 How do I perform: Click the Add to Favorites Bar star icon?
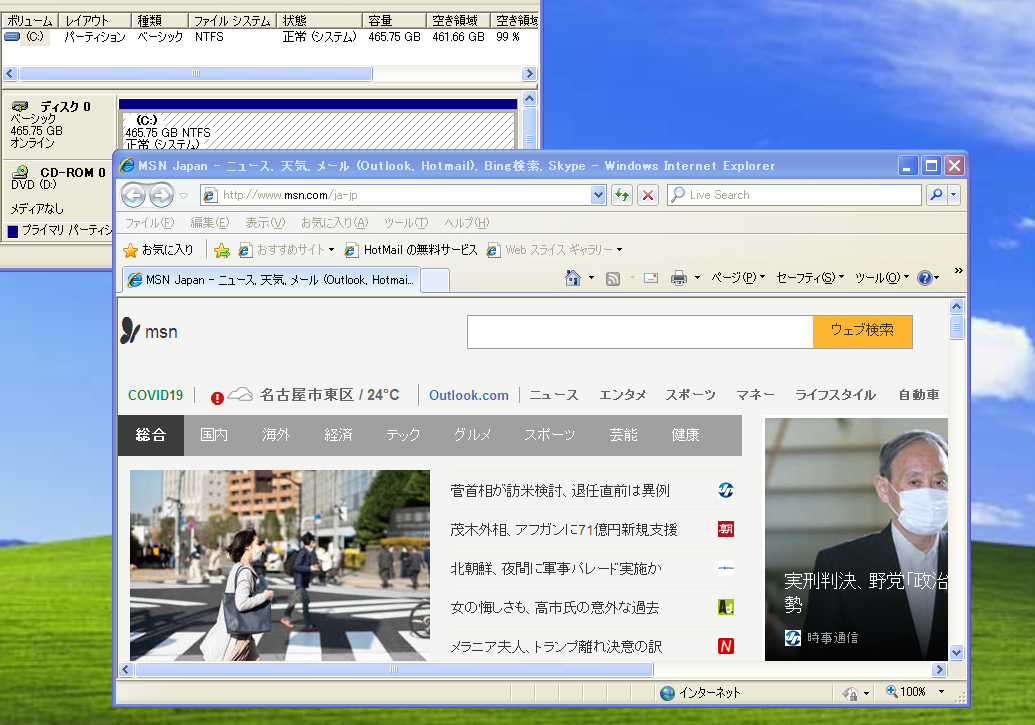click(x=222, y=250)
